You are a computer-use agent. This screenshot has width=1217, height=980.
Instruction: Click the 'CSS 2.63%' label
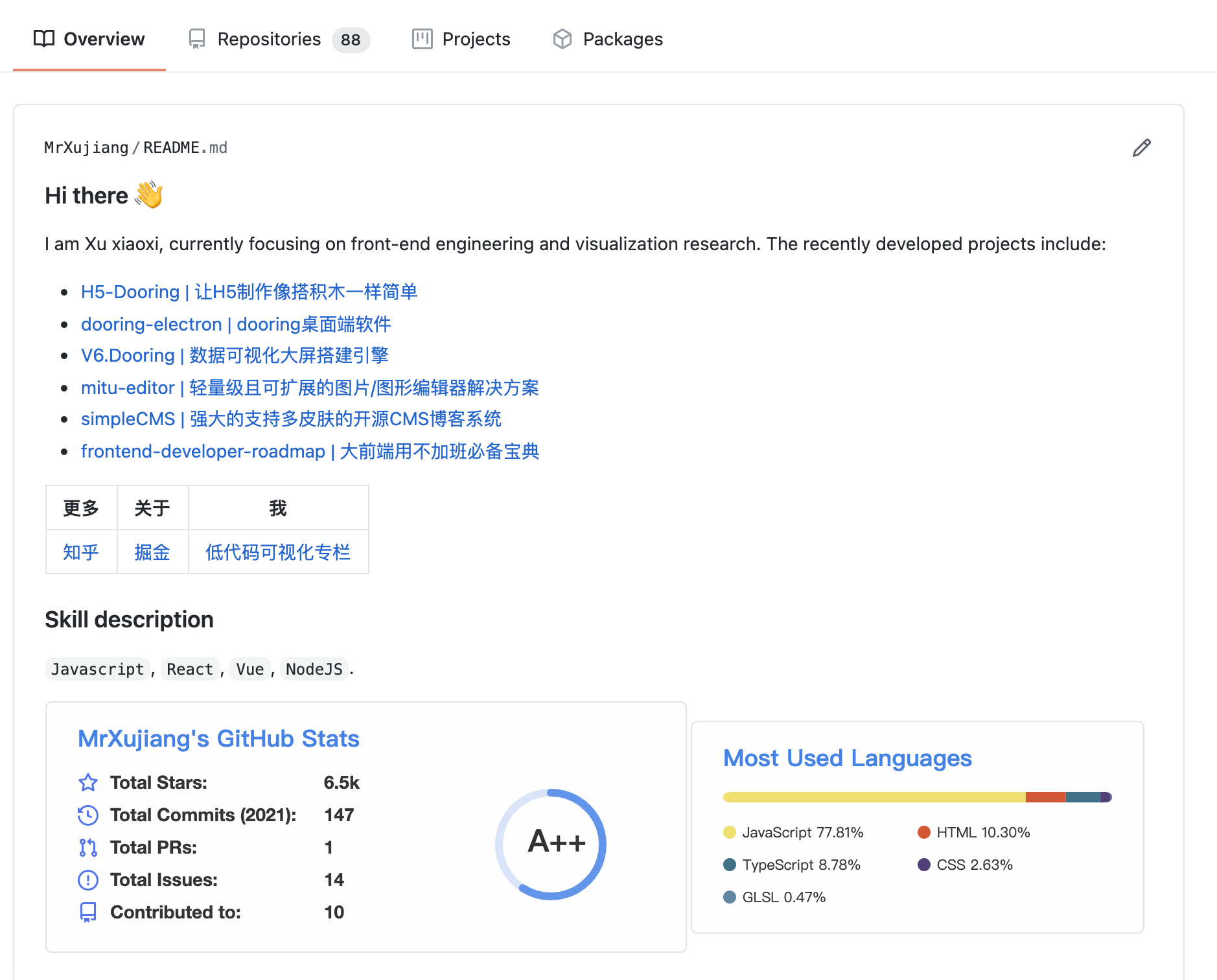pyautogui.click(x=975, y=865)
